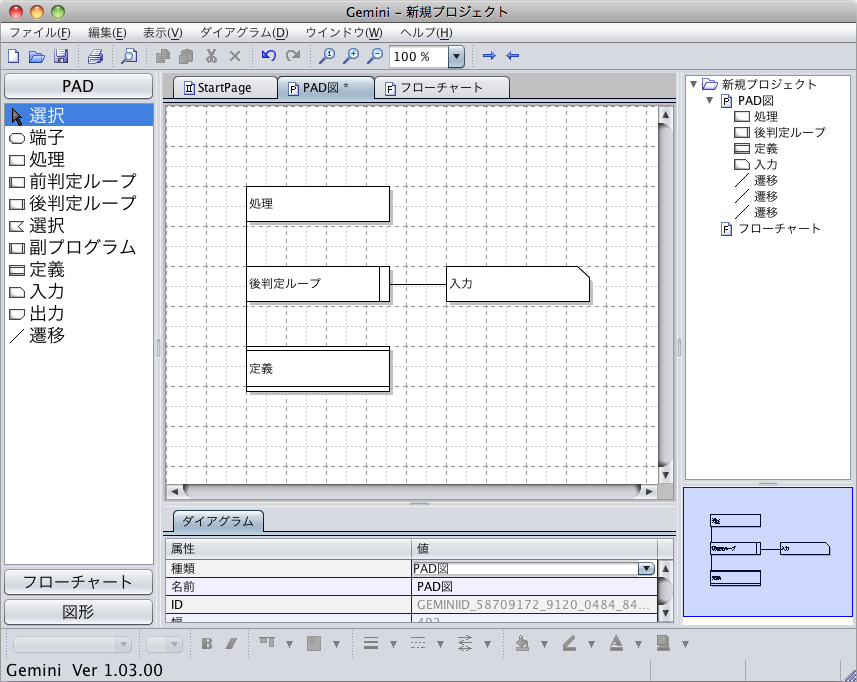857x682 pixels.
Task: Open the 種類 PAD図 value dropdown
Action: 646,568
